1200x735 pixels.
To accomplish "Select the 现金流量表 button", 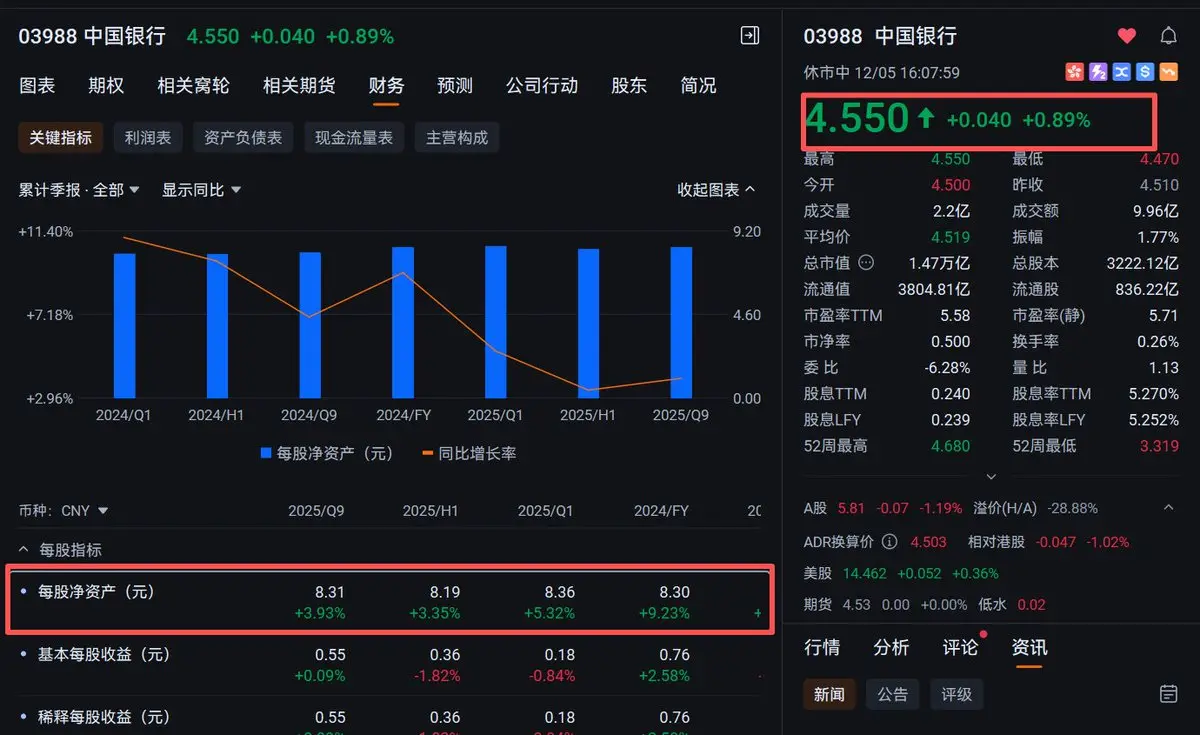I will coord(354,138).
